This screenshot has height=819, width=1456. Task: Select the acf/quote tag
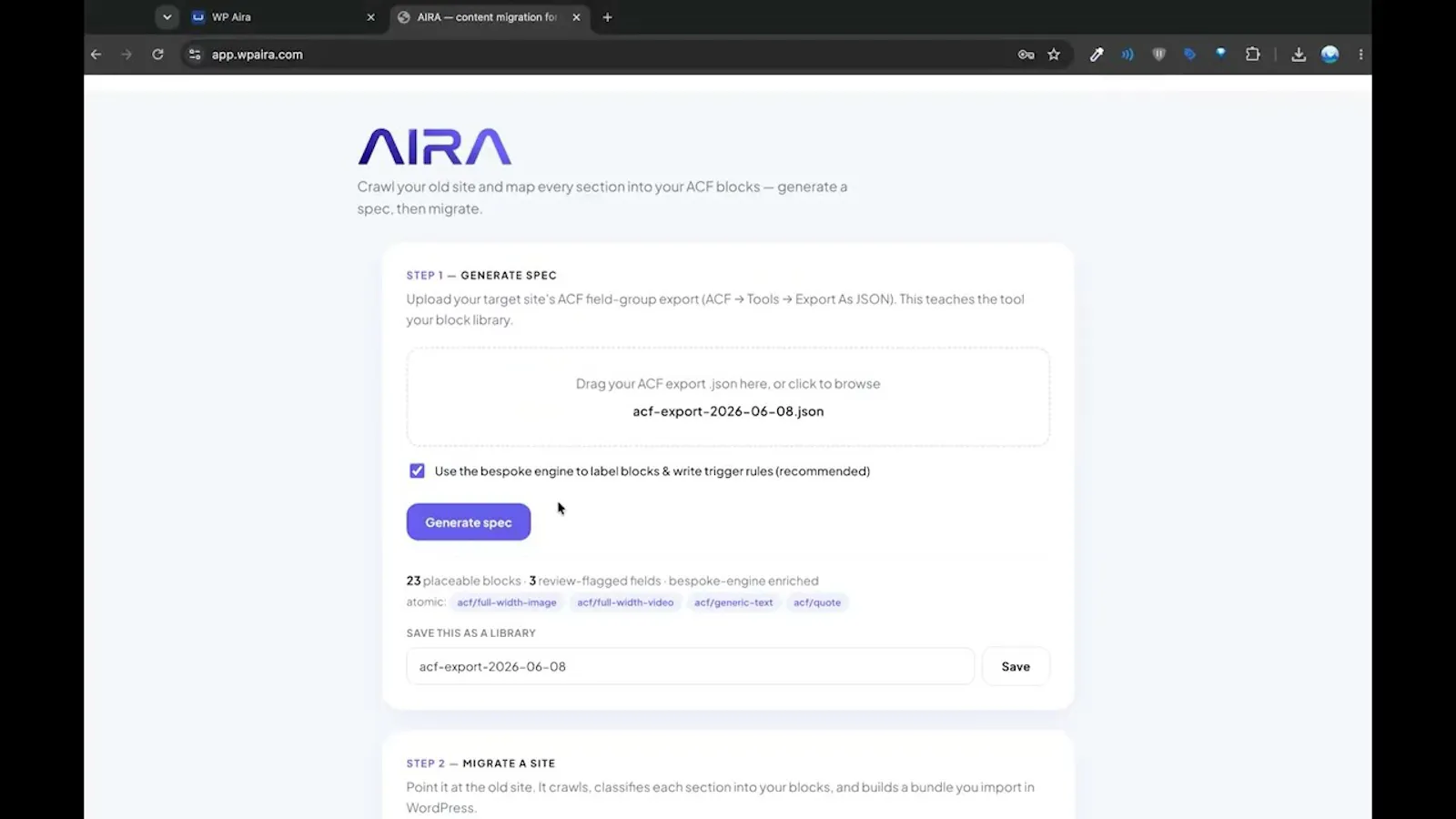pyautogui.click(x=817, y=602)
